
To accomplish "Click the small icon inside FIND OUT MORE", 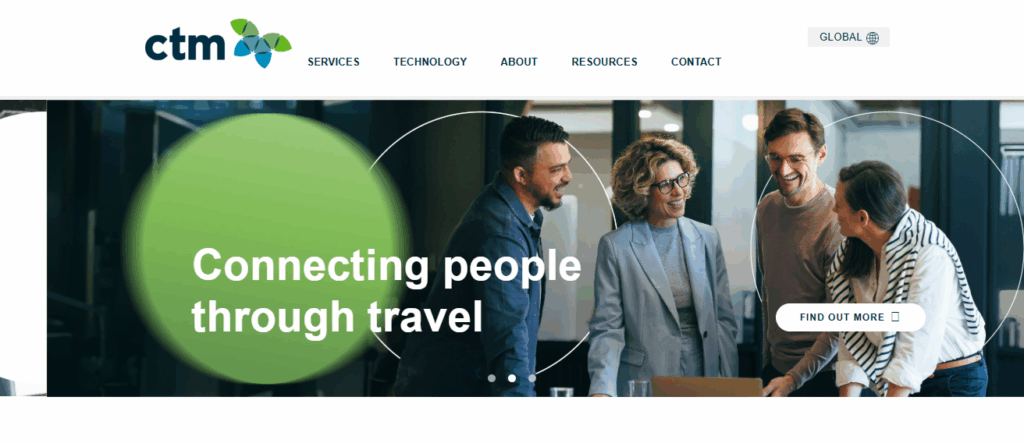I will pos(895,317).
